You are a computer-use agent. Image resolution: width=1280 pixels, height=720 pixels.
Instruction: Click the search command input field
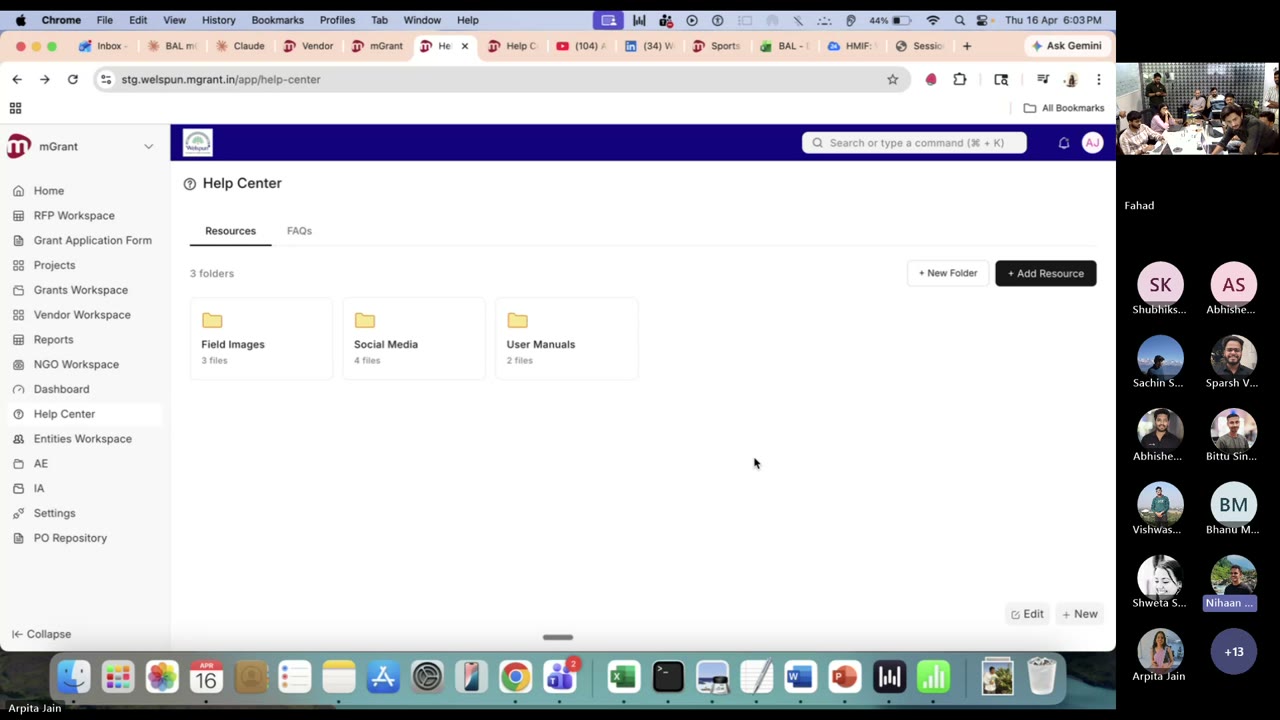point(913,143)
